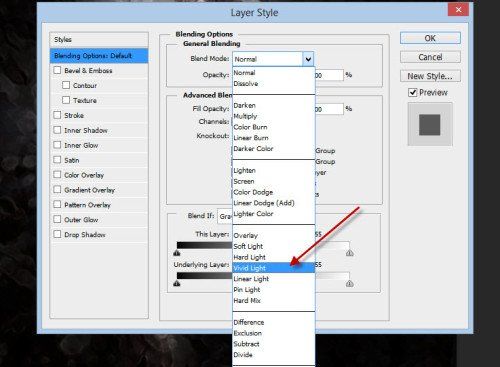Enable the Inner Shadow checkbox
Screen dimensions: 500x367
click(57, 130)
